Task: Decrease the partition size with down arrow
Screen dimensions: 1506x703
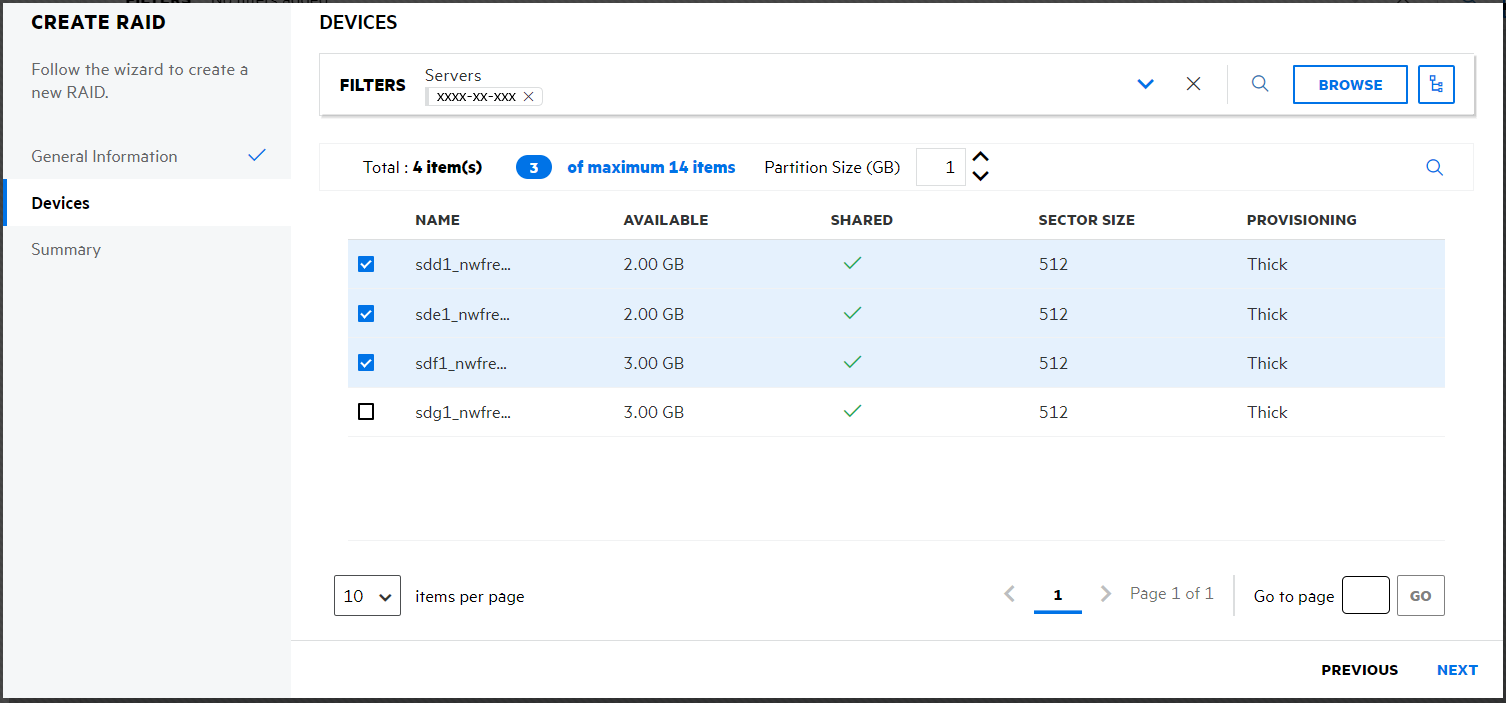Action: coord(981,177)
